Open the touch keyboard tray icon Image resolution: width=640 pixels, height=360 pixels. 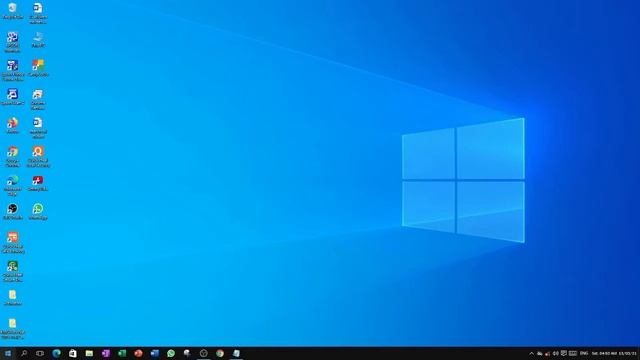coord(573,353)
